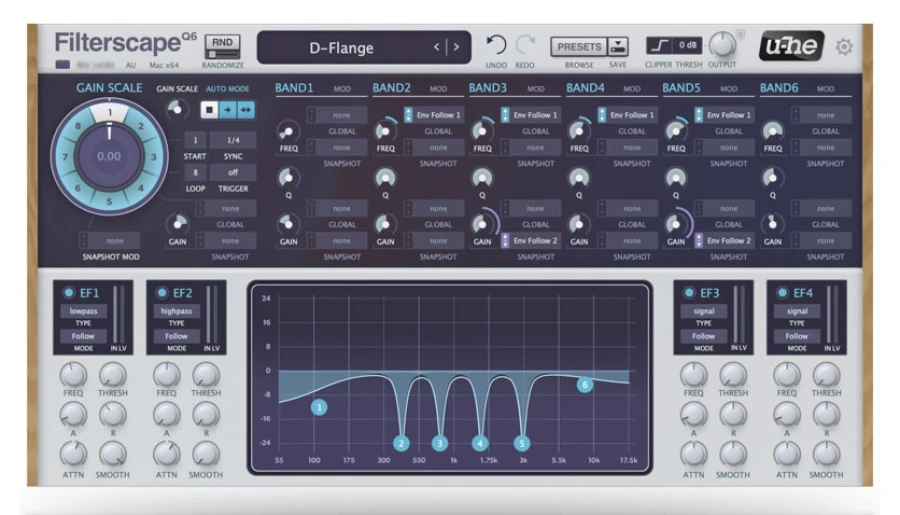The width and height of the screenshot is (900, 515).
Task: Open the Snapshot Mod none selector
Action: 110,241
